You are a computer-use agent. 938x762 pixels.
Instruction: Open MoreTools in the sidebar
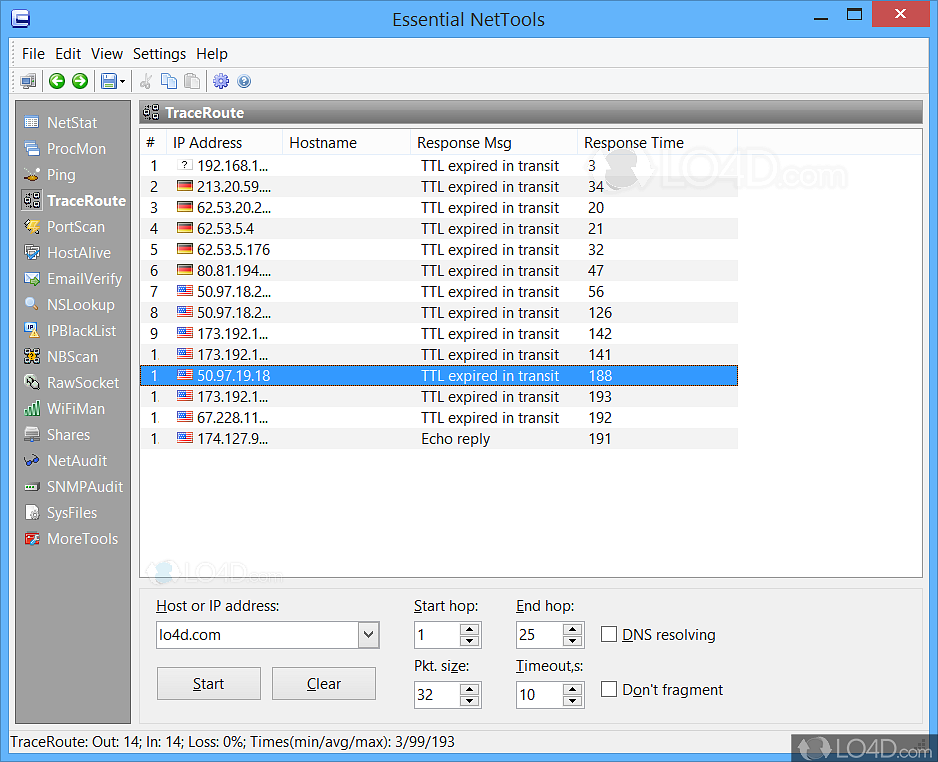[71, 539]
